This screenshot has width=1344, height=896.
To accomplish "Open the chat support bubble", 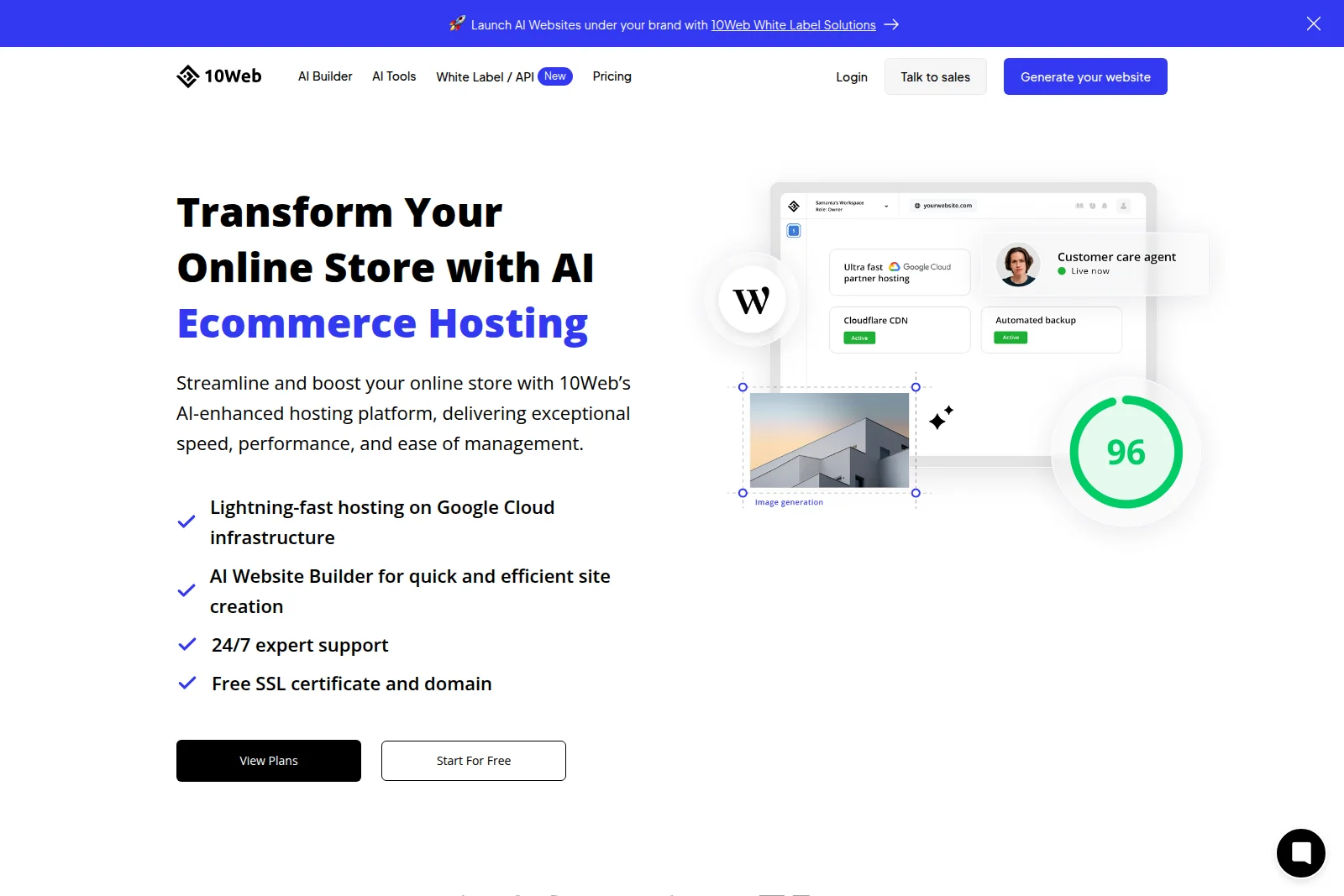I will click(1300, 852).
